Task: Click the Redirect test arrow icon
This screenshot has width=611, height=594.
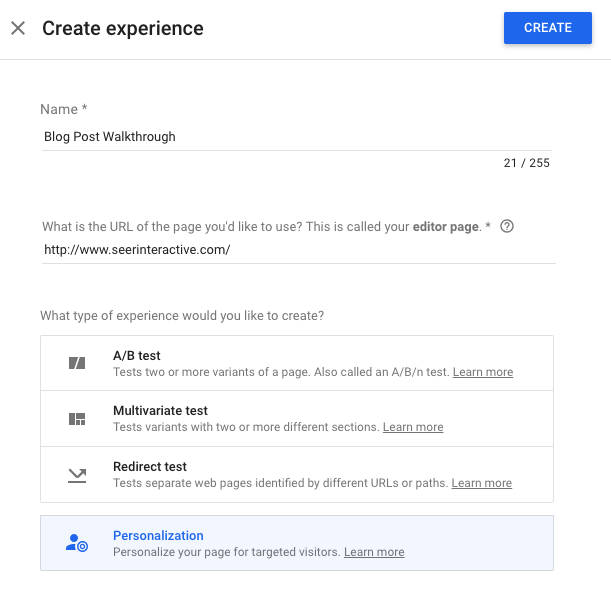Action: (x=77, y=475)
